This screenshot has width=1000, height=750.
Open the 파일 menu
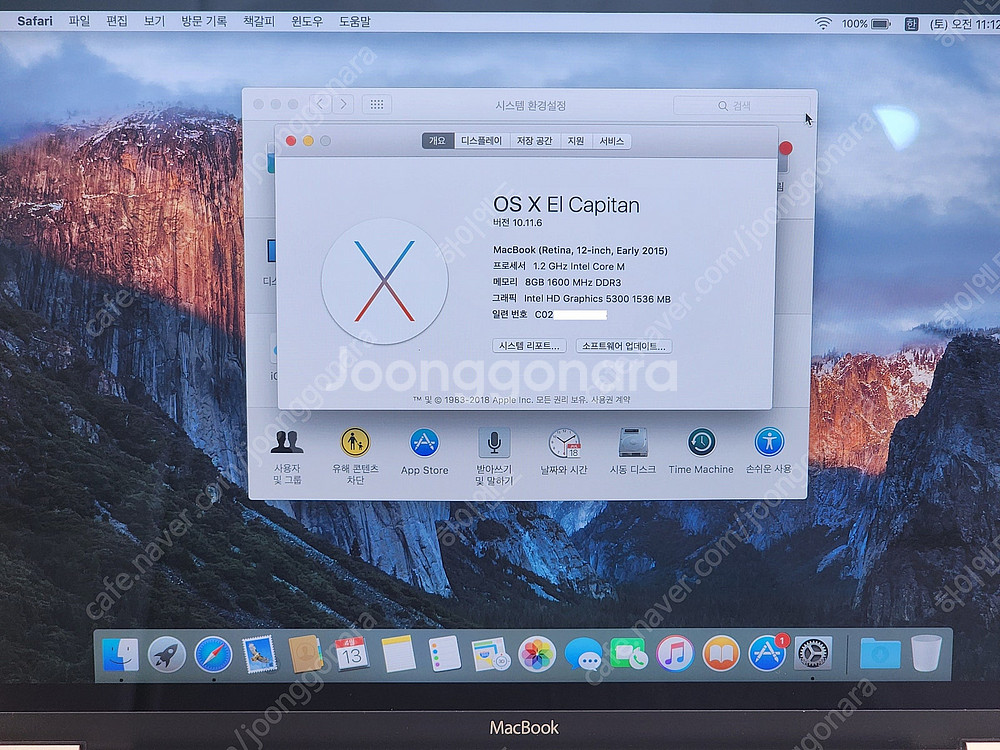[x=79, y=21]
